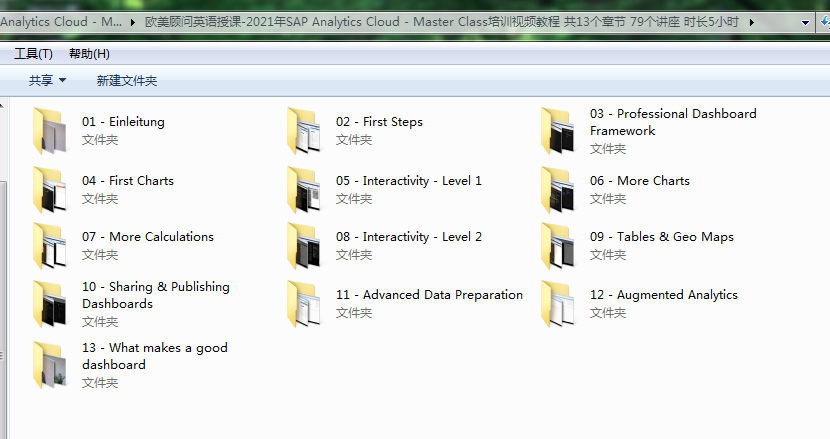Click the 欧美顾问英语授课 breadcrumb segment
The image size is (830, 439).
pyautogui.click(x=441, y=22)
